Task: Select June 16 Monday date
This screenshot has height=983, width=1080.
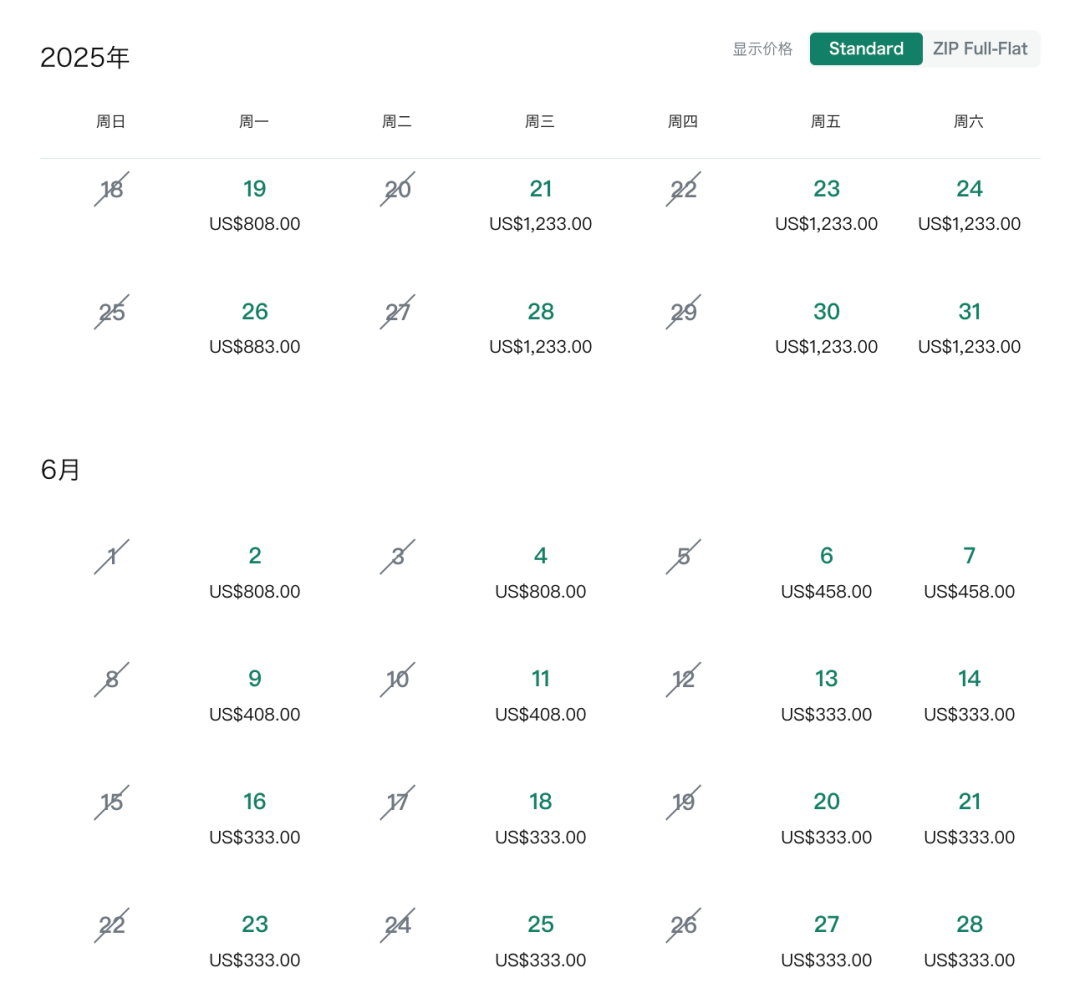Action: [255, 818]
